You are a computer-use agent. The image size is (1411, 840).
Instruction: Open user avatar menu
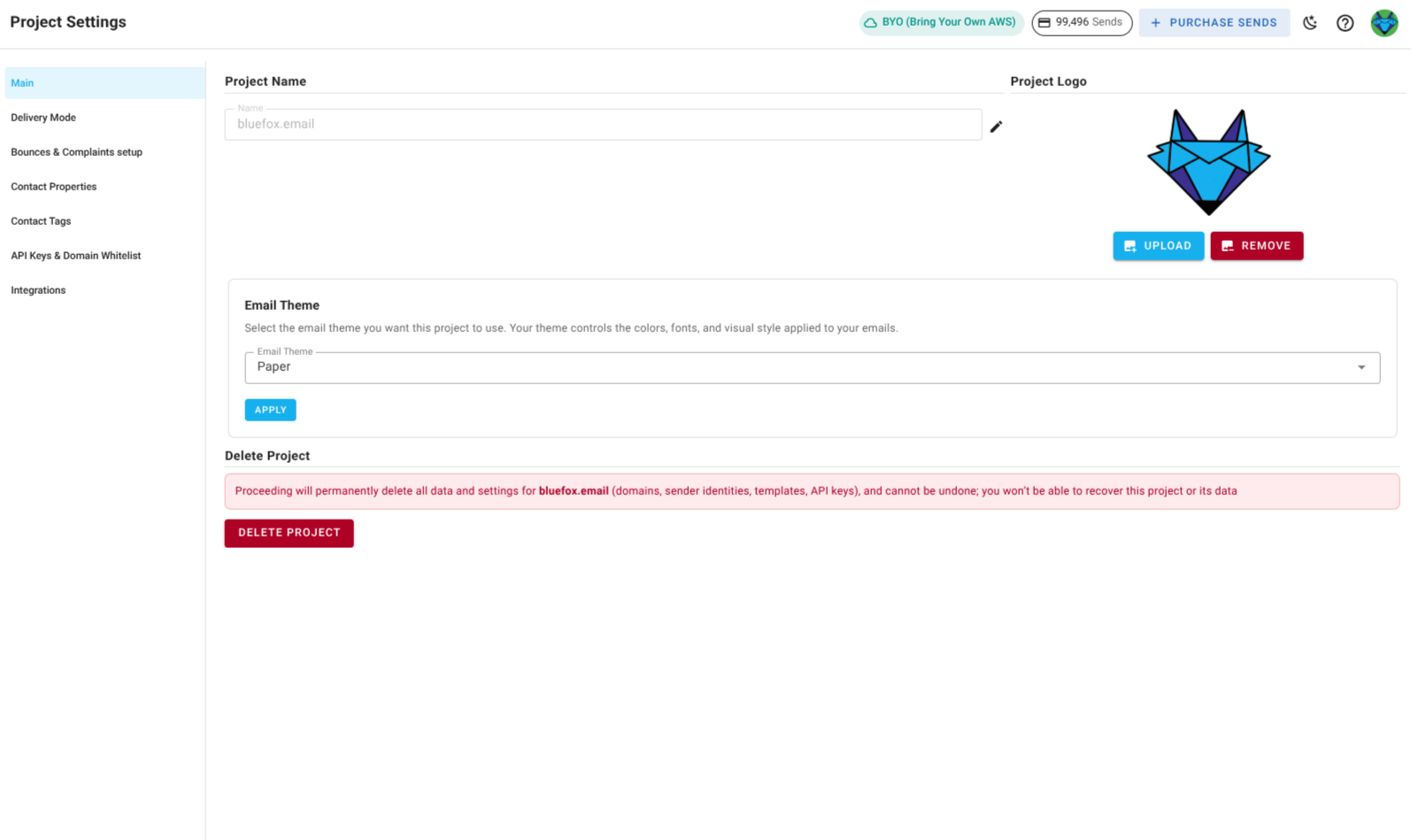[1384, 23]
